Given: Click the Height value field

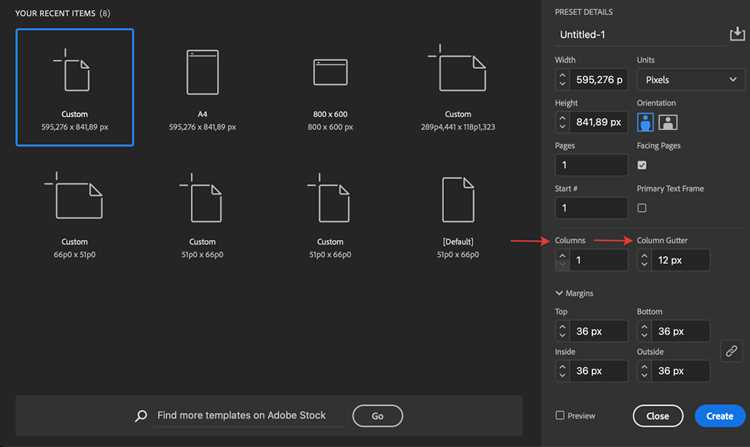Looking at the screenshot, I should click(x=599, y=122).
